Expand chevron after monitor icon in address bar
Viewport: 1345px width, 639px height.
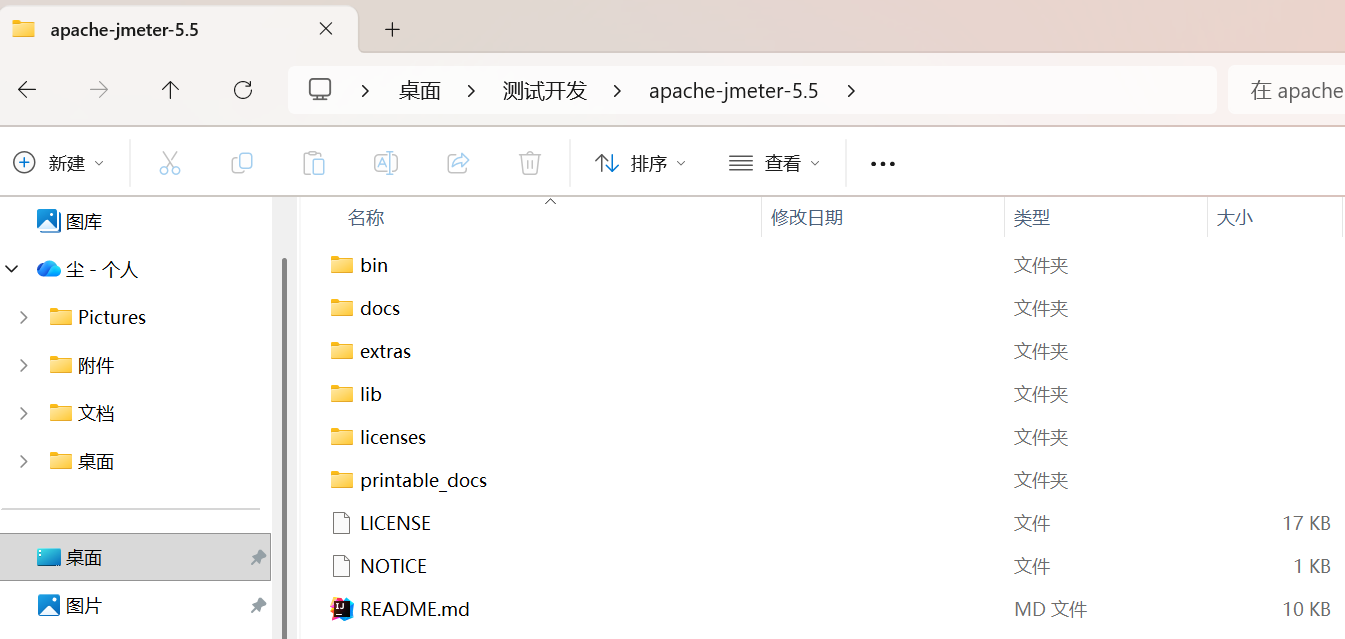(366, 91)
